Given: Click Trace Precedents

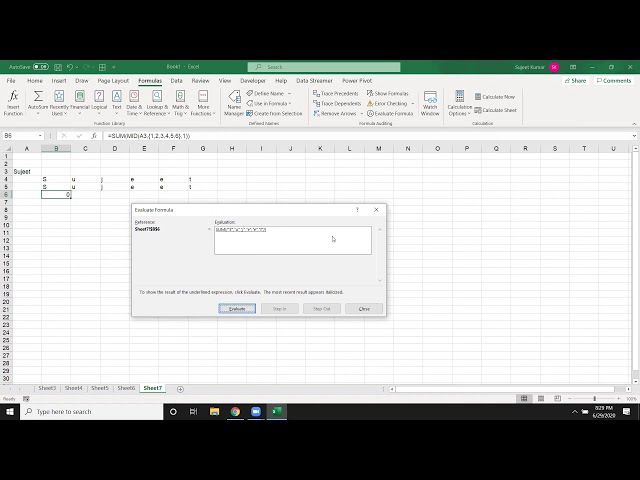Looking at the screenshot, I should (x=336, y=93).
